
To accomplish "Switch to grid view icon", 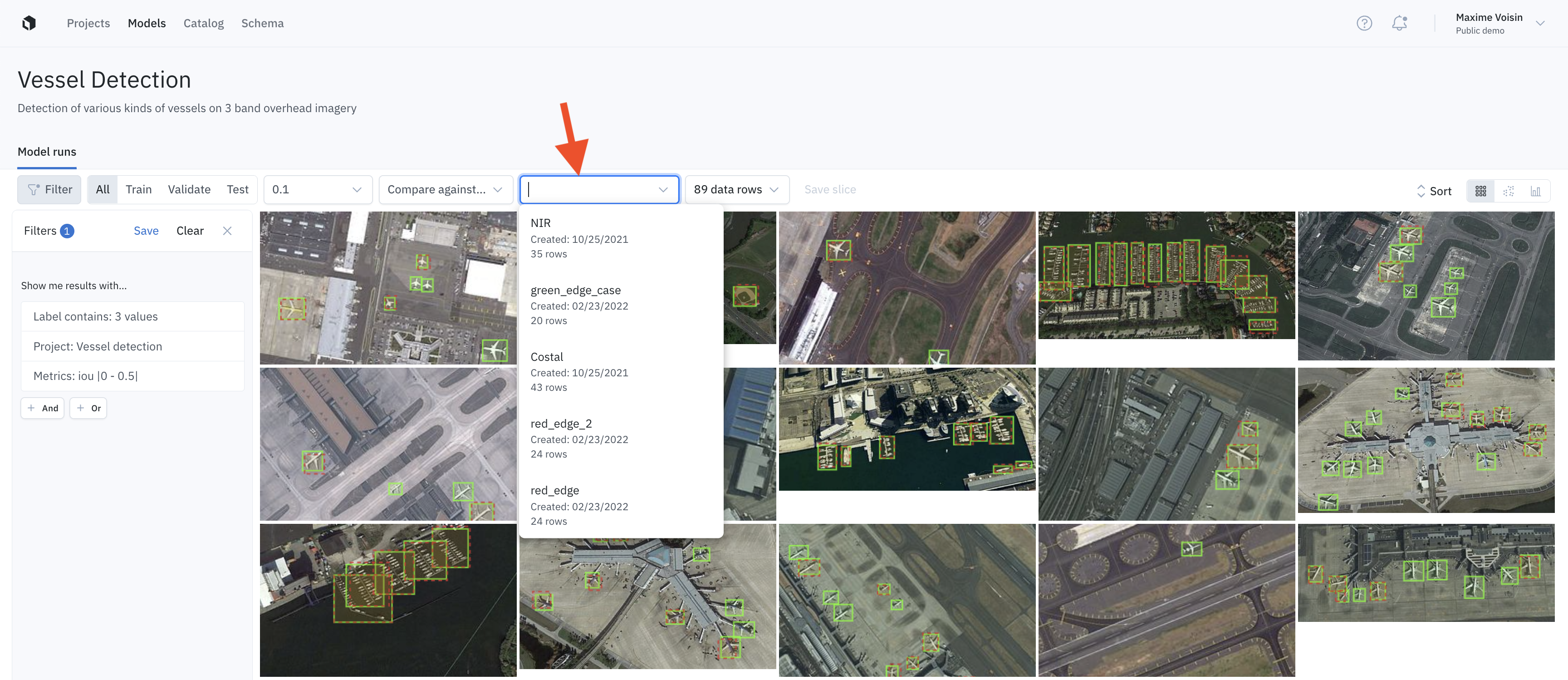I will [x=1481, y=191].
